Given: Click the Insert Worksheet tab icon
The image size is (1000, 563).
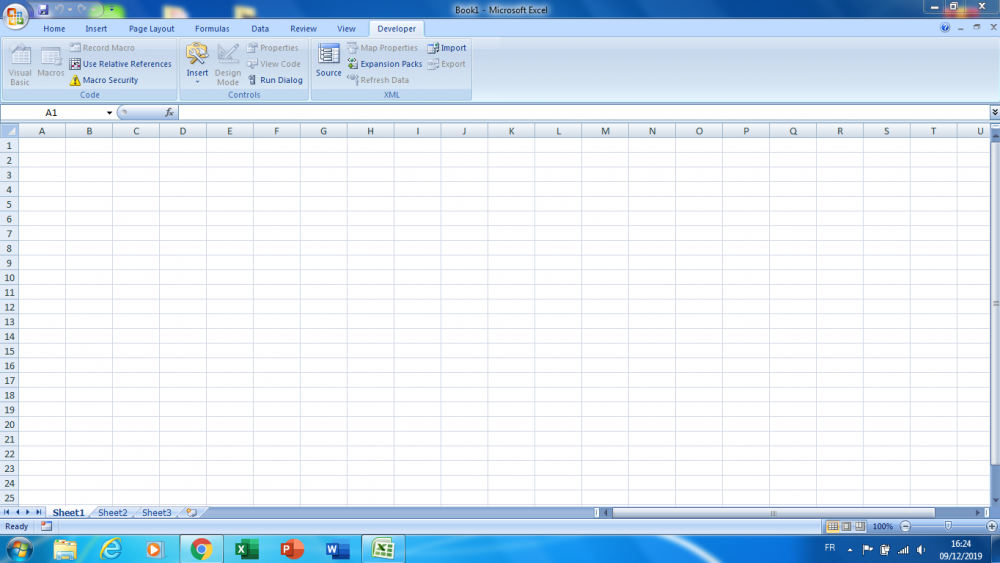Looking at the screenshot, I should point(191,512).
